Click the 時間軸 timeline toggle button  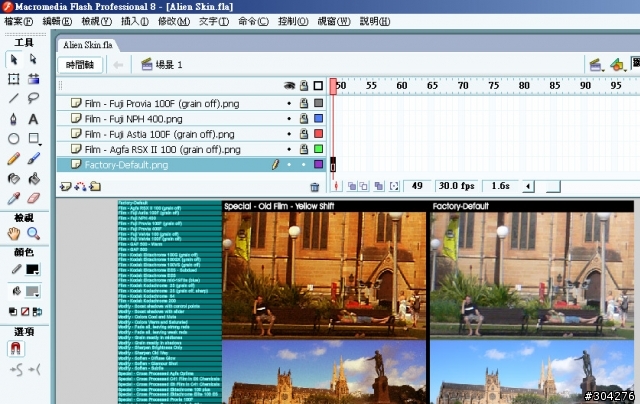(x=80, y=65)
